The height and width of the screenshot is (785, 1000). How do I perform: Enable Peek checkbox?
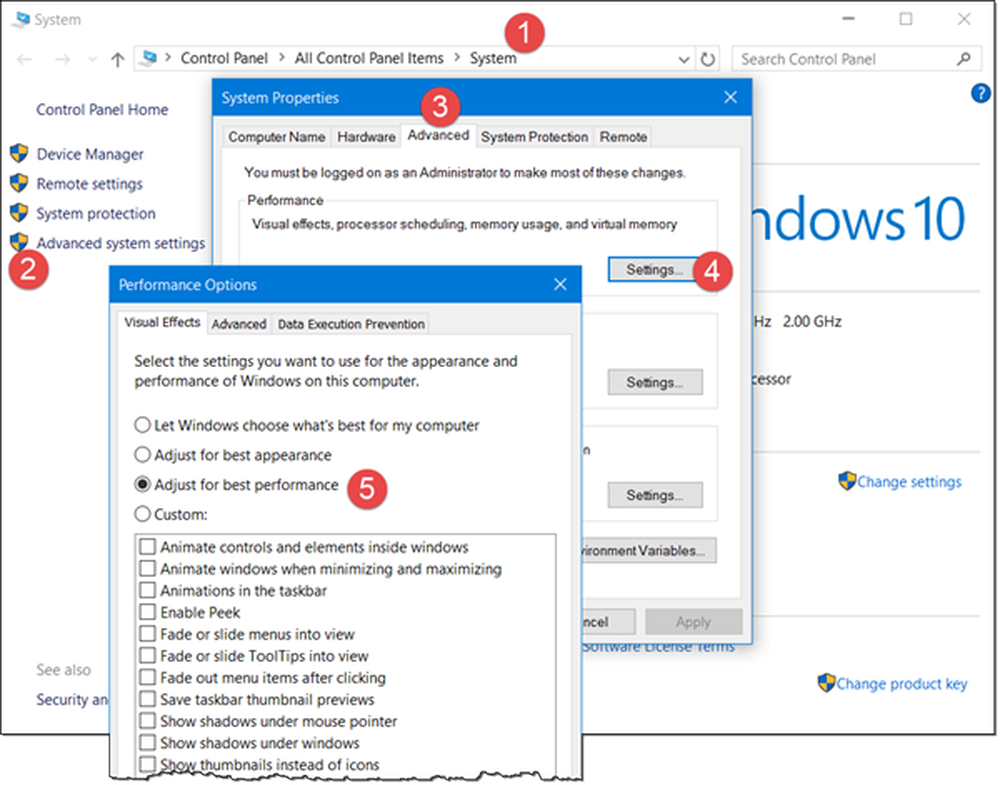[x=147, y=612]
